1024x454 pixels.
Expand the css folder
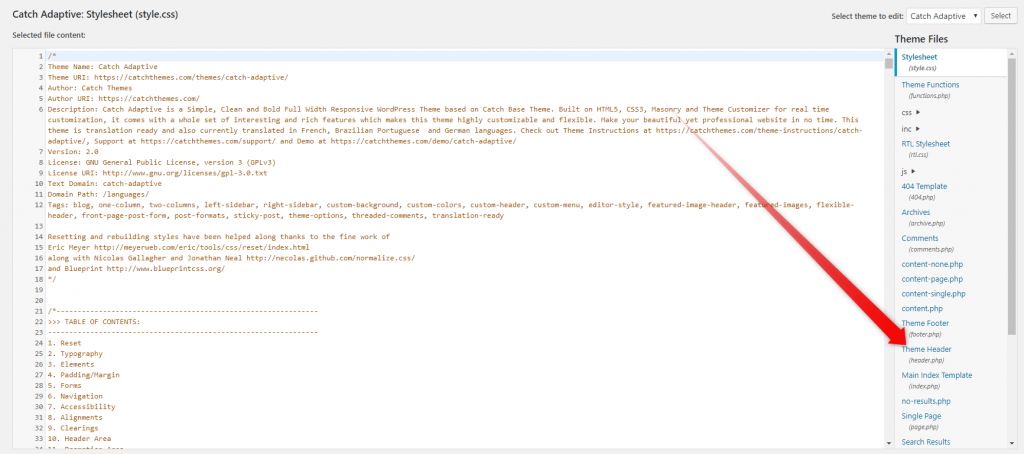(x=907, y=111)
